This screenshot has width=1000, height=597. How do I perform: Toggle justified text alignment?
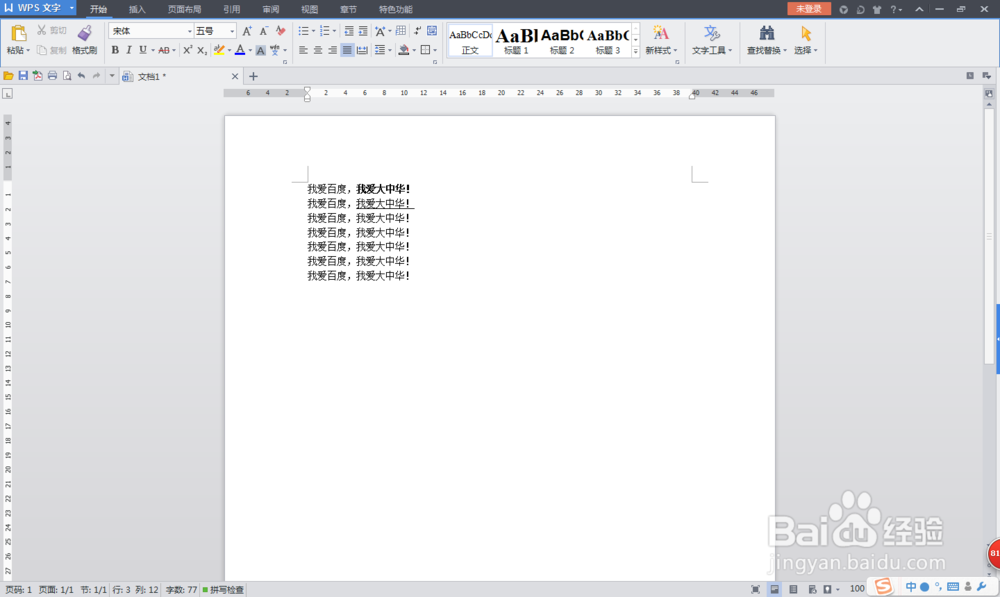click(x=347, y=50)
